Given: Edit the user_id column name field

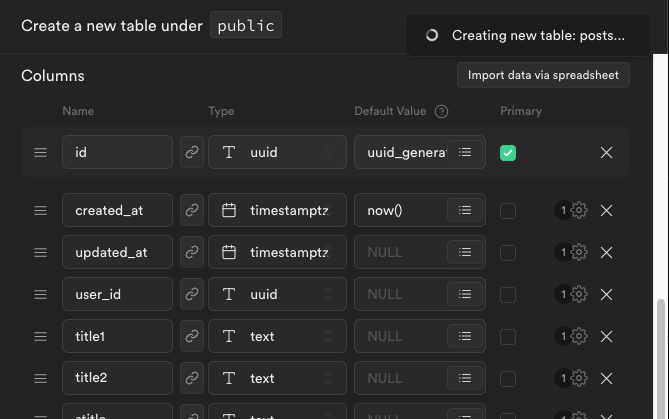Looking at the screenshot, I should click(x=117, y=295).
